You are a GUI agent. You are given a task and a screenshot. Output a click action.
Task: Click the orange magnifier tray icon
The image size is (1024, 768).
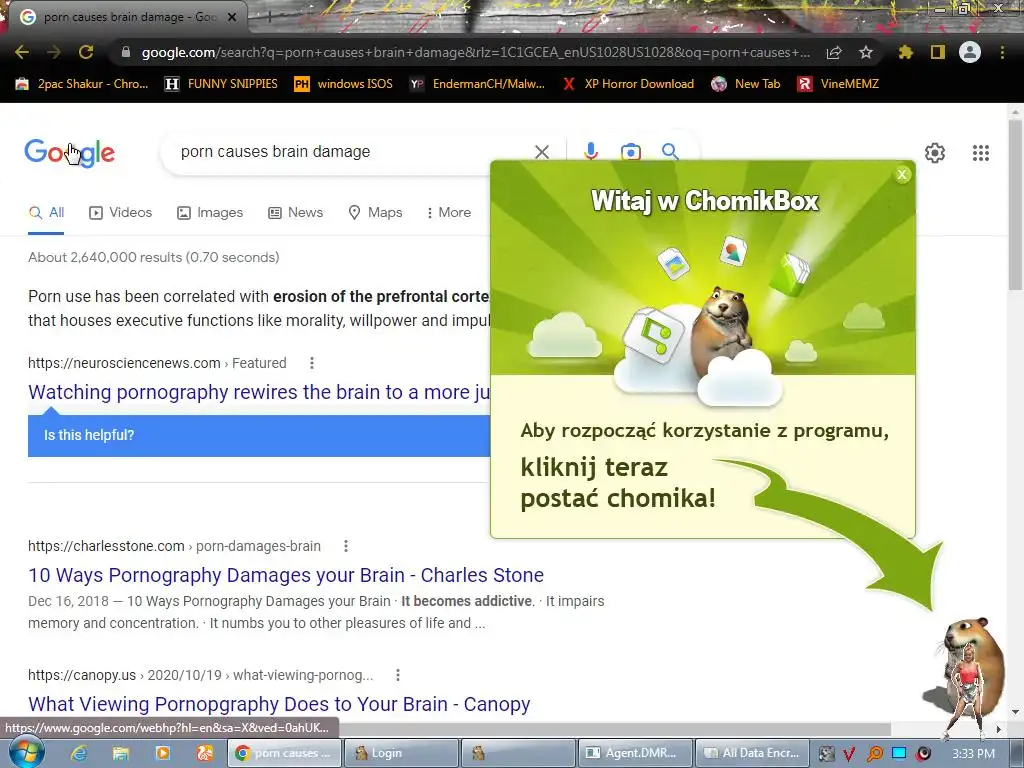point(875,754)
